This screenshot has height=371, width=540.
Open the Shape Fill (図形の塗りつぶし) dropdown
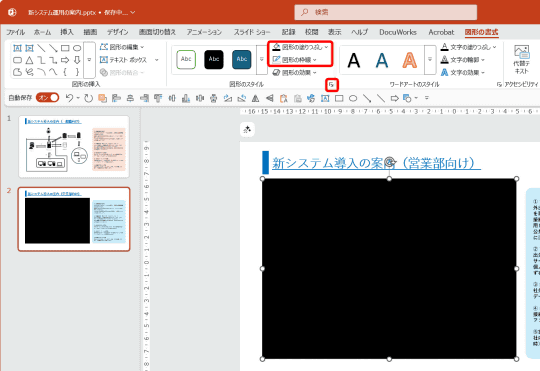tap(300, 47)
